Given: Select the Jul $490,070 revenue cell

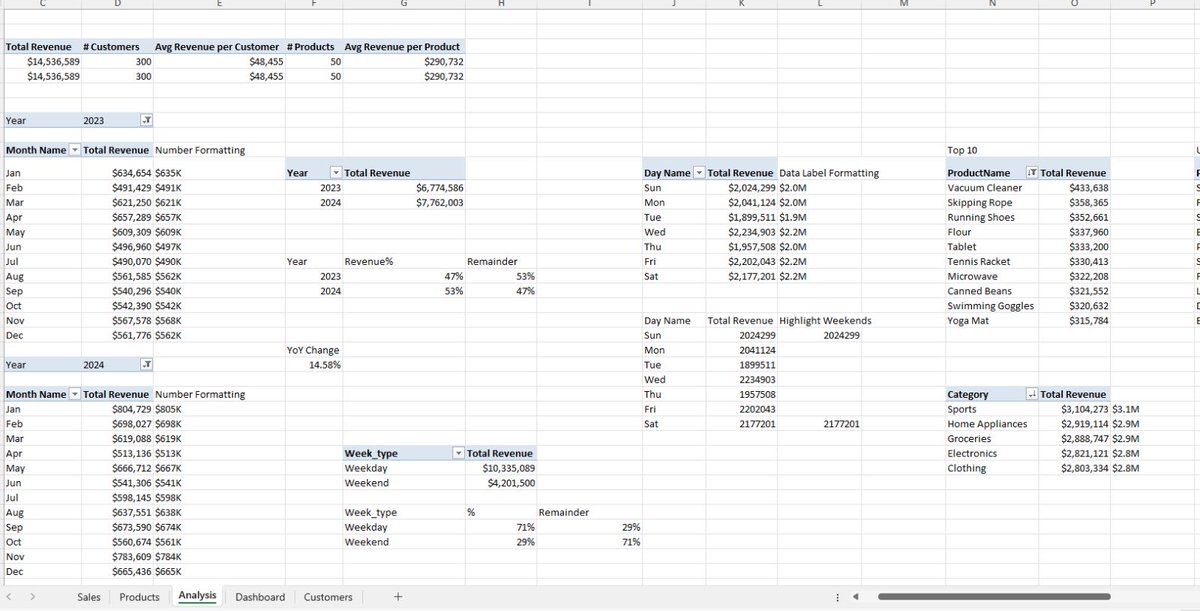Looking at the screenshot, I should click(x=117, y=262).
